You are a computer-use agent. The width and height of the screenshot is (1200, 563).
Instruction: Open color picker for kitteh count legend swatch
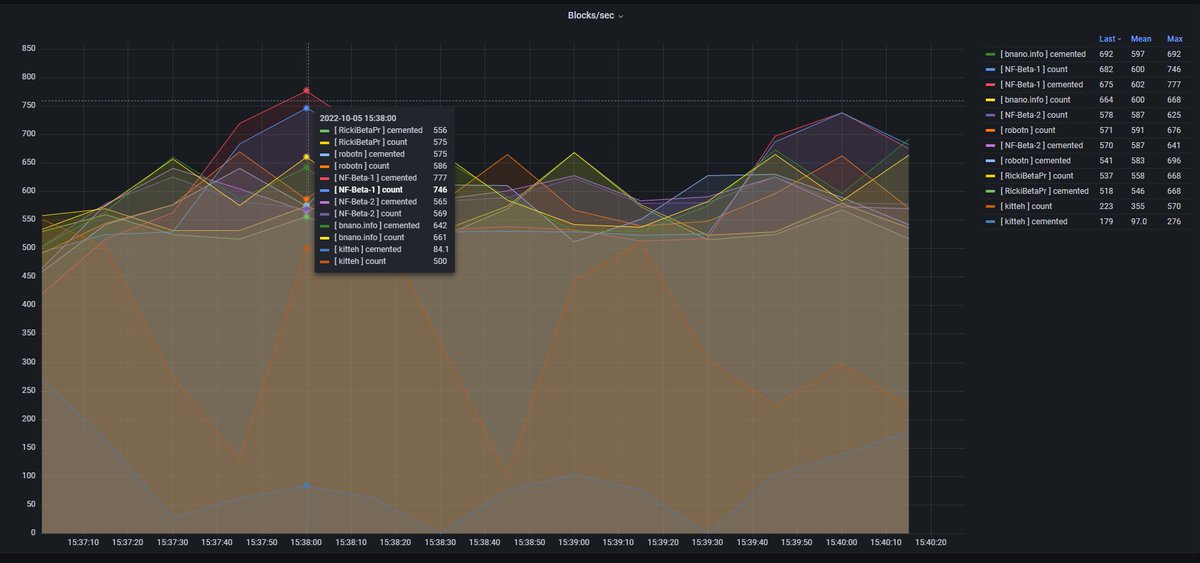click(990, 206)
